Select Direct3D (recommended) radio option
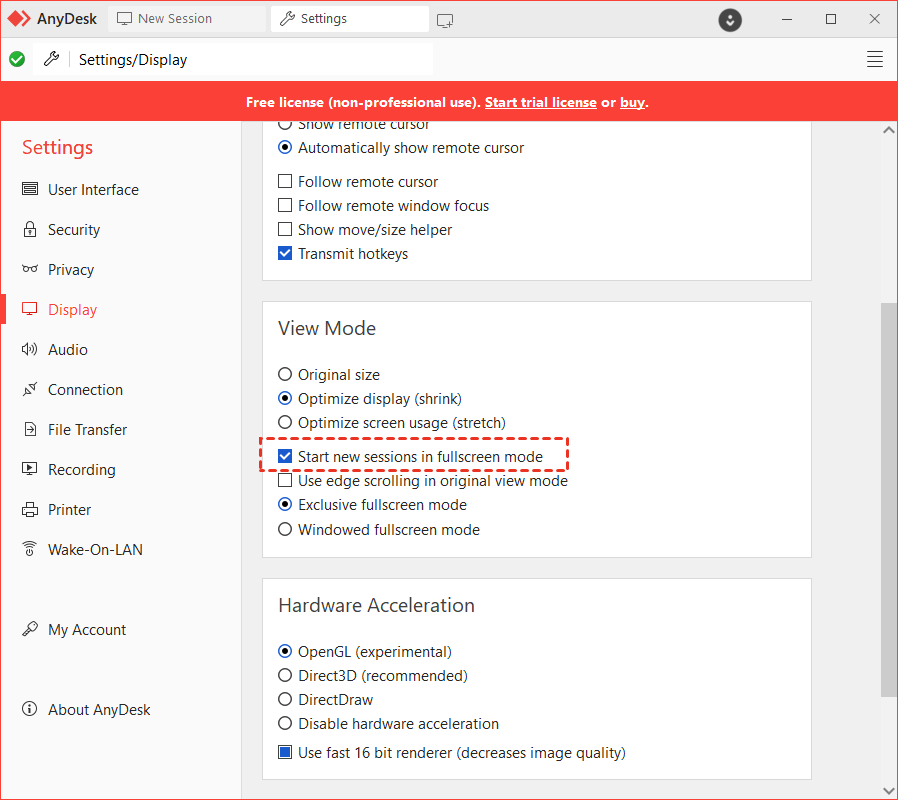Image resolution: width=898 pixels, height=800 pixels. [x=285, y=676]
